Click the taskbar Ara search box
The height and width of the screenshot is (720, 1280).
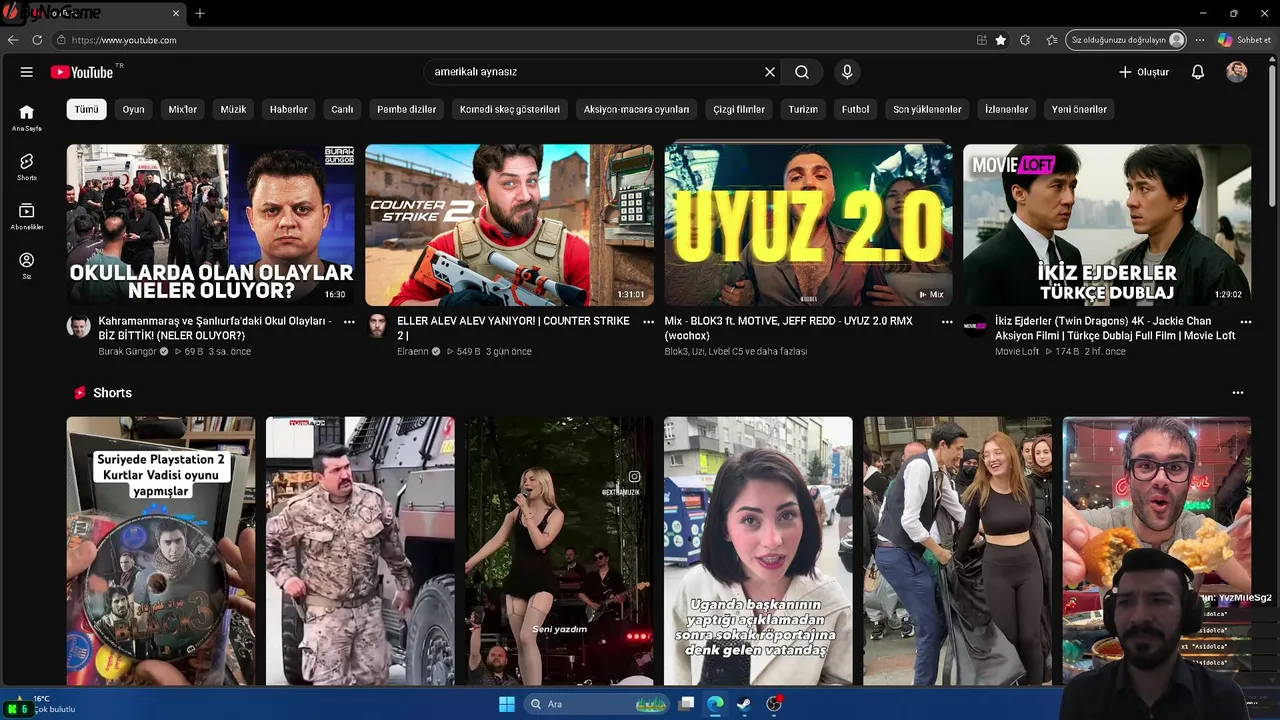point(598,704)
